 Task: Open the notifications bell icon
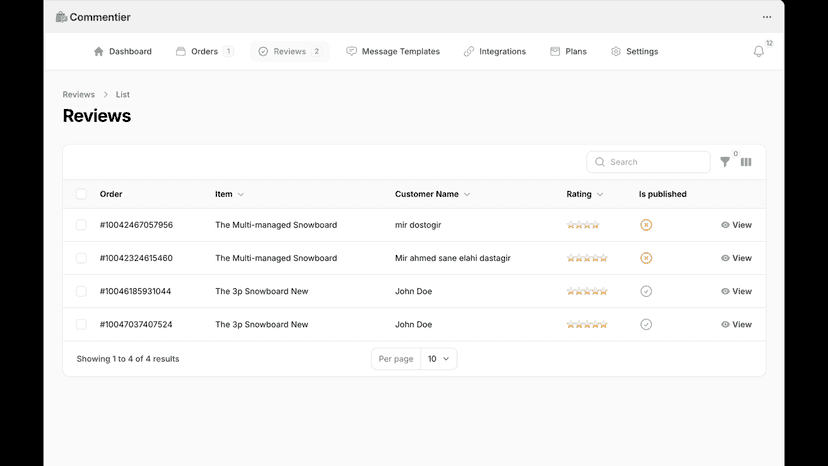point(758,51)
